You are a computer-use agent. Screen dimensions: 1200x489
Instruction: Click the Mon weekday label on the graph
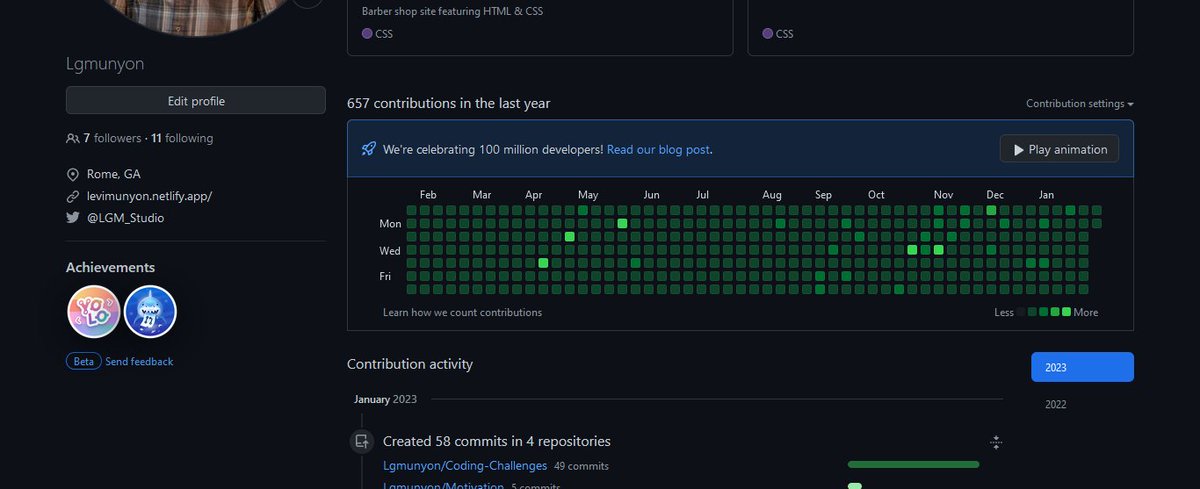[x=389, y=224]
